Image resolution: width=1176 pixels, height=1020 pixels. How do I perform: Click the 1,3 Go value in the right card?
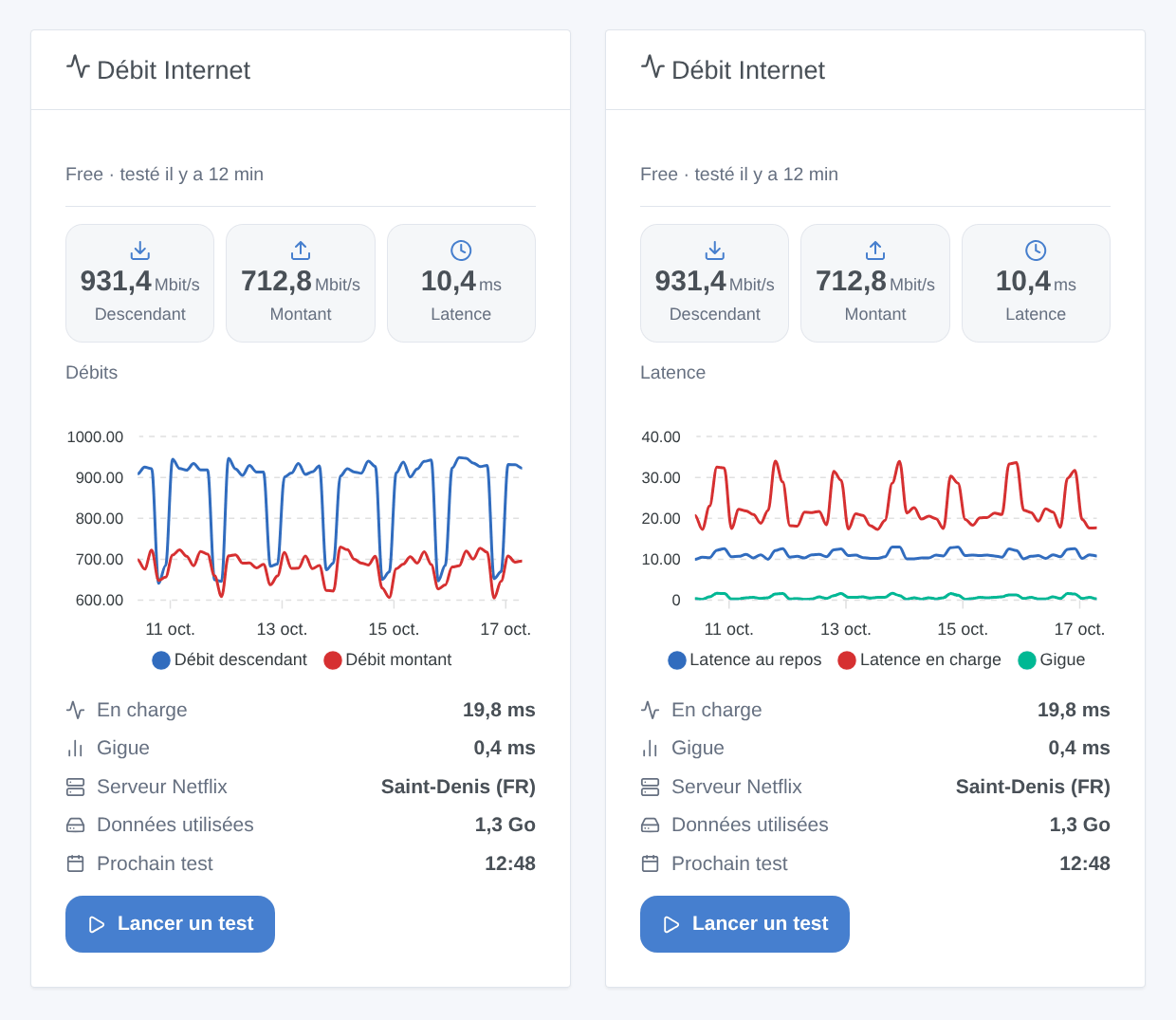1080,825
